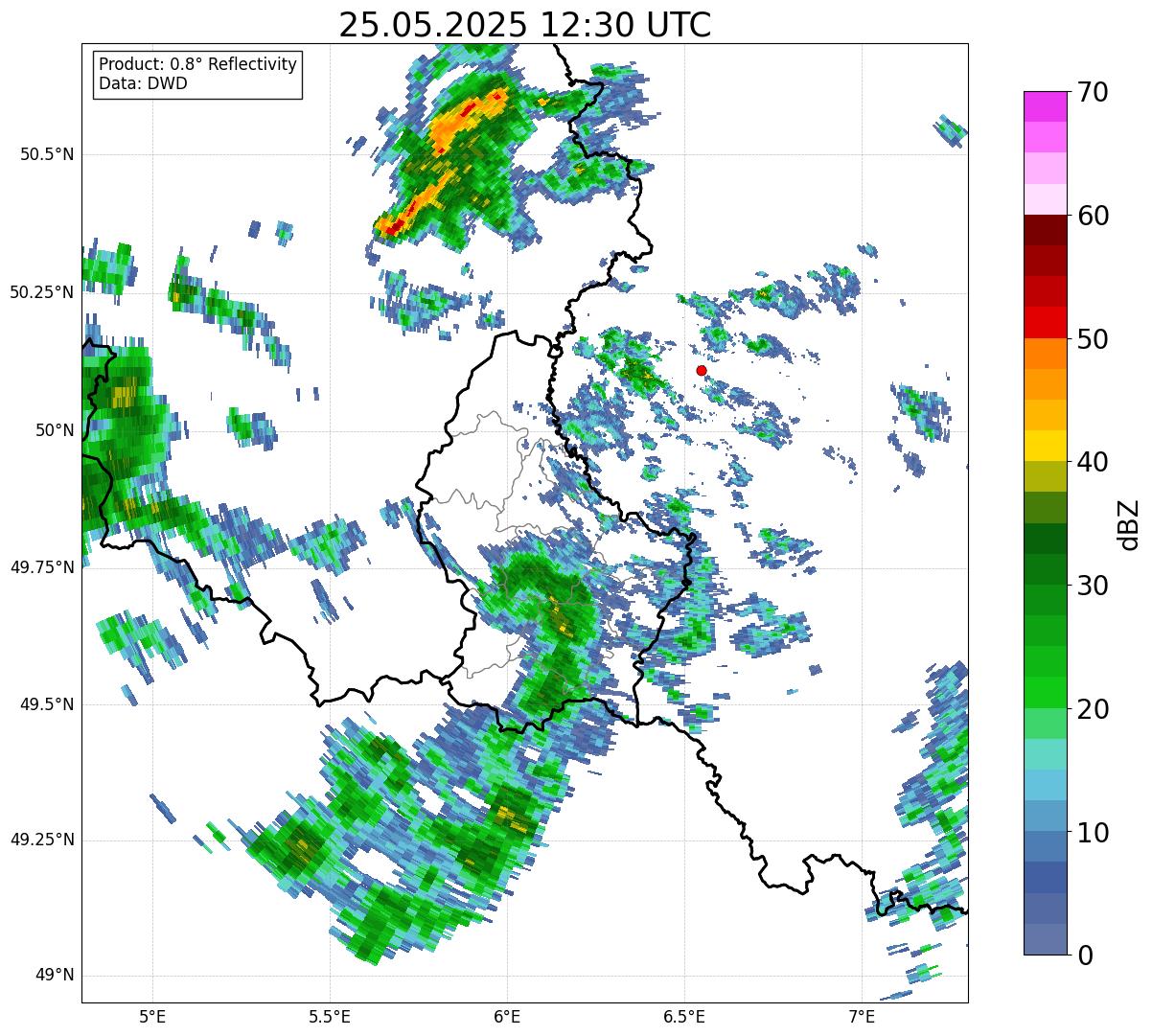
Task: Click the red location marker dot
Action: (702, 370)
